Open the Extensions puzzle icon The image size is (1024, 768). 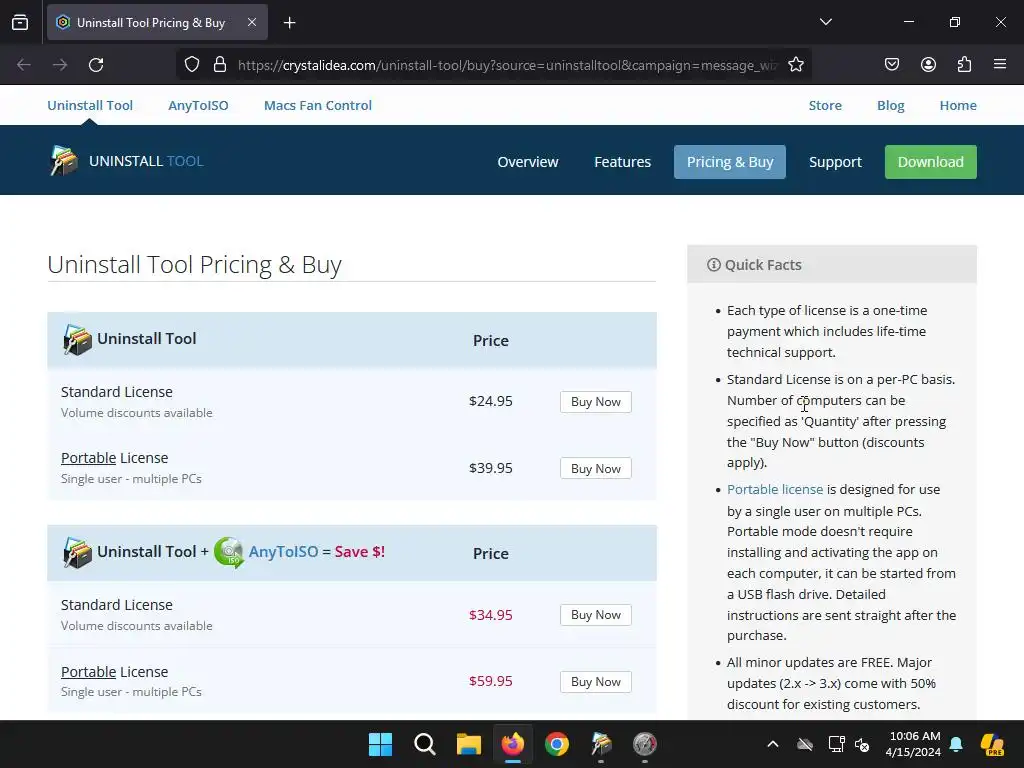click(964, 64)
